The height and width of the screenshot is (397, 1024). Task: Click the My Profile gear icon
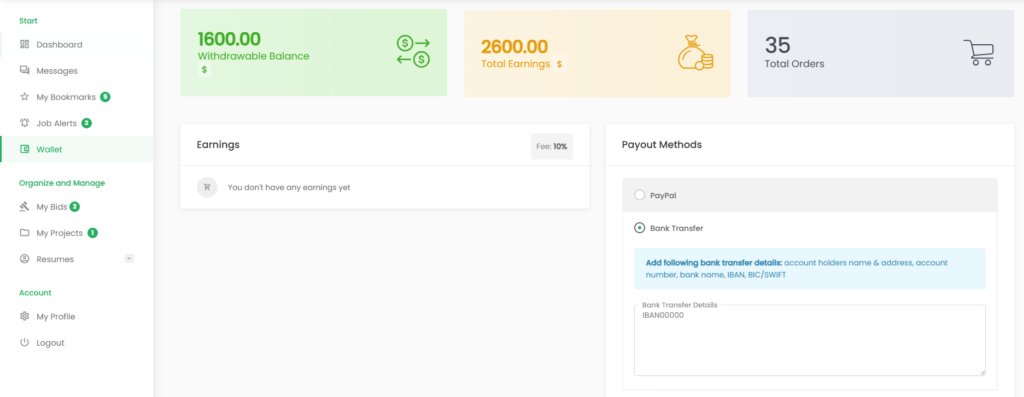25,316
